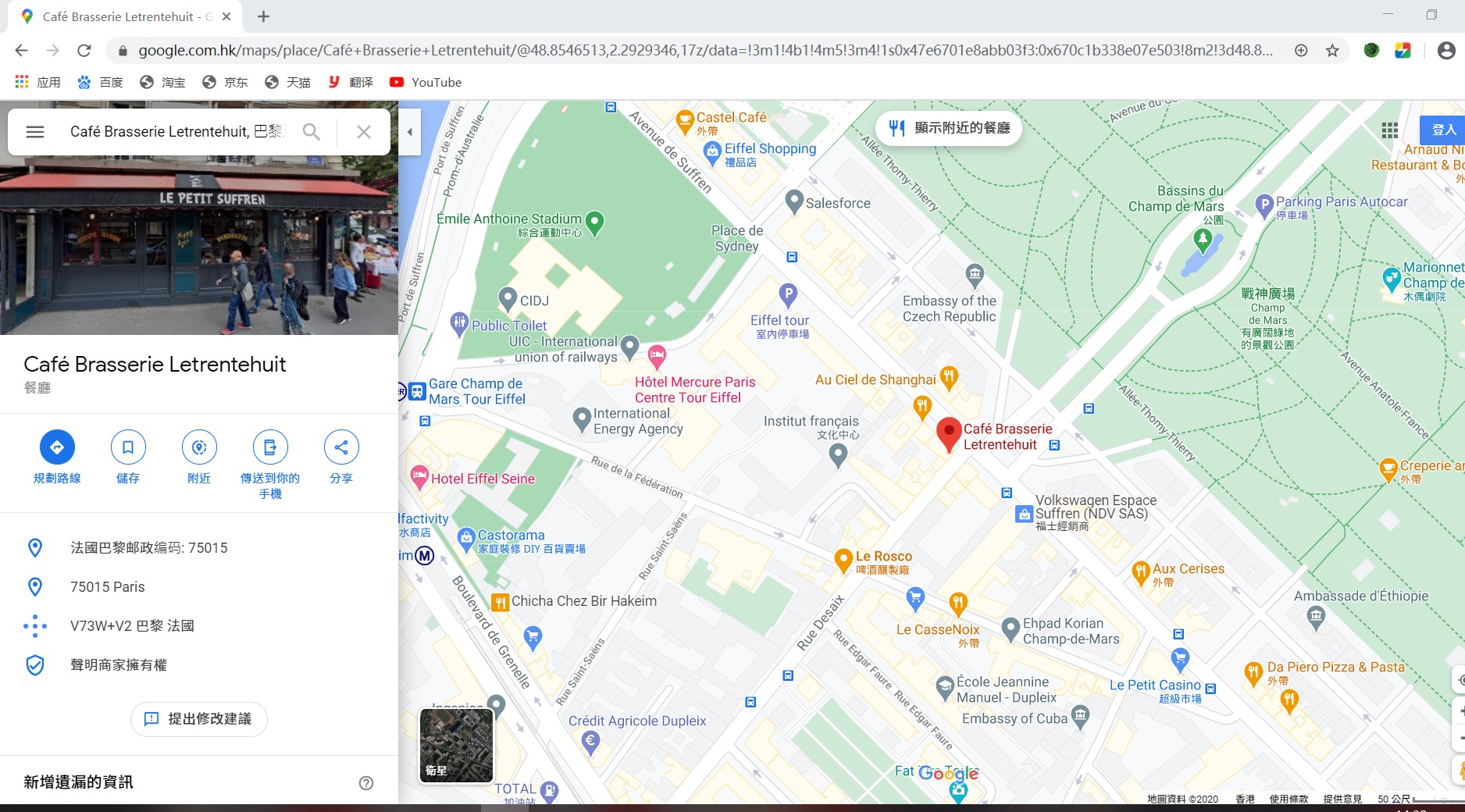Click the Castel Café map marker

click(685, 121)
